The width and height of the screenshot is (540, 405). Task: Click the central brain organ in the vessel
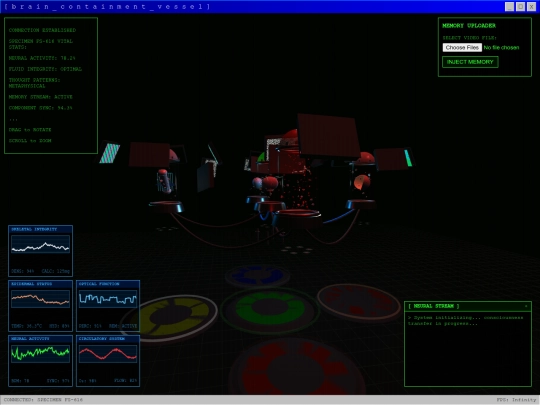point(270,183)
